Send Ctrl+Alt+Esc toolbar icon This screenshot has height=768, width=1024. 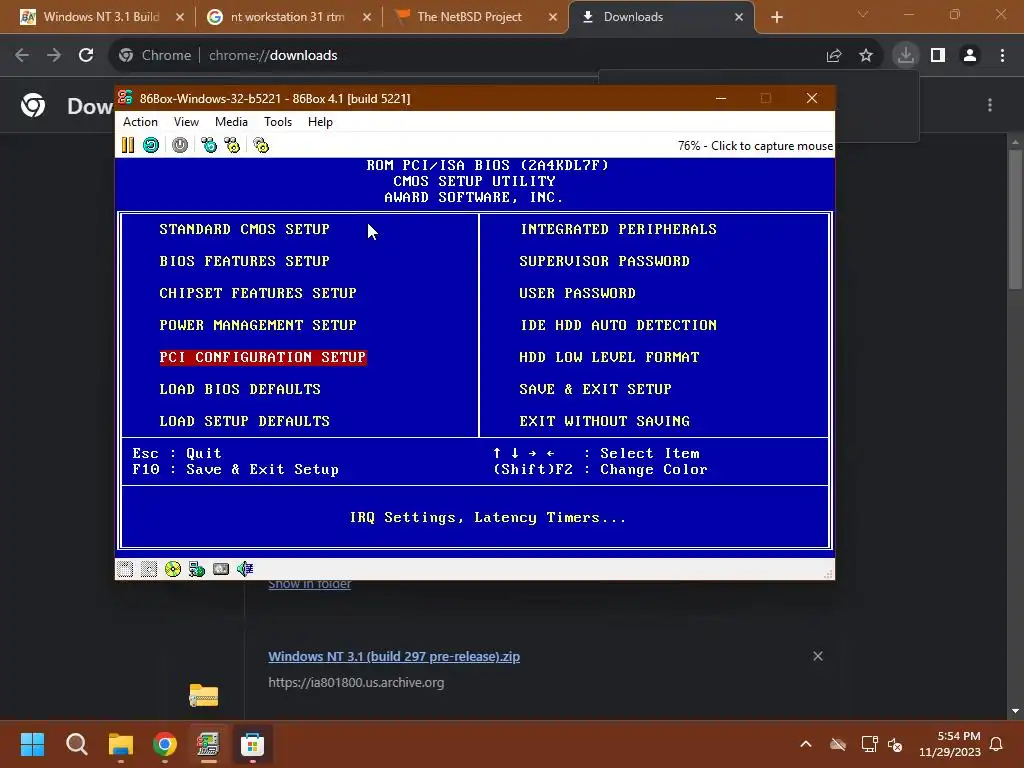pyautogui.click(x=232, y=145)
